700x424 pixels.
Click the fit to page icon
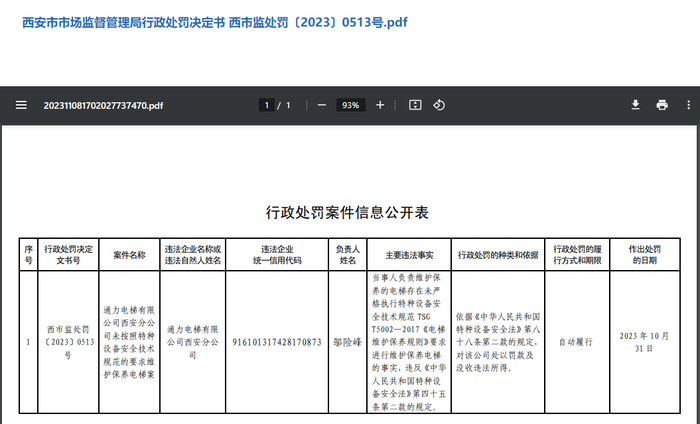tap(415, 105)
